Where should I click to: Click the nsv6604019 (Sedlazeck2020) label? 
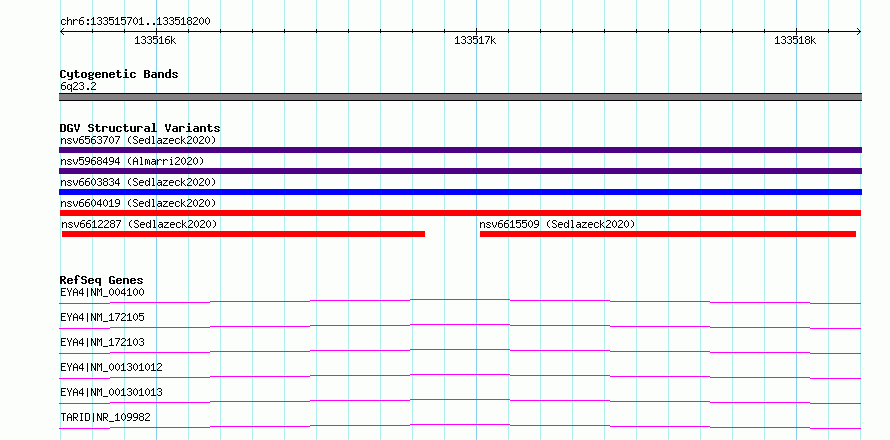click(x=138, y=203)
